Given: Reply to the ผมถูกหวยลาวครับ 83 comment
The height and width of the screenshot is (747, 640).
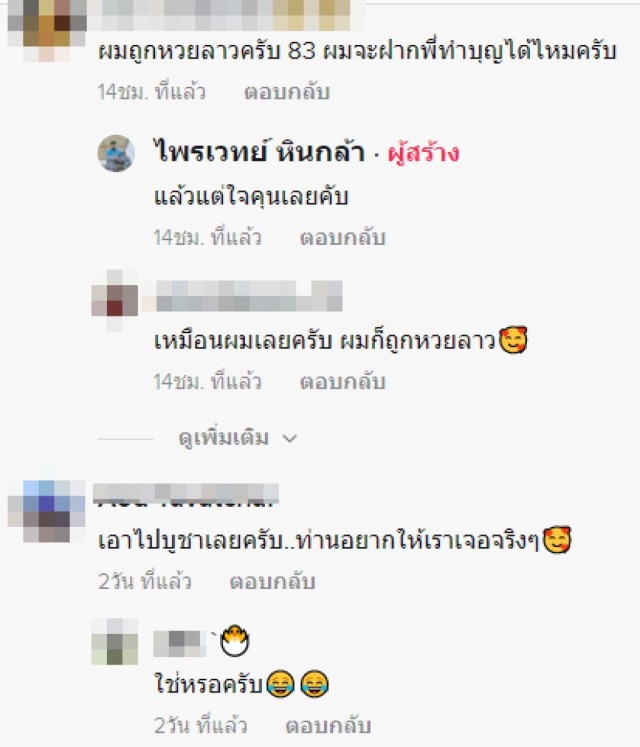Looking at the screenshot, I should pyautogui.click(x=287, y=92).
